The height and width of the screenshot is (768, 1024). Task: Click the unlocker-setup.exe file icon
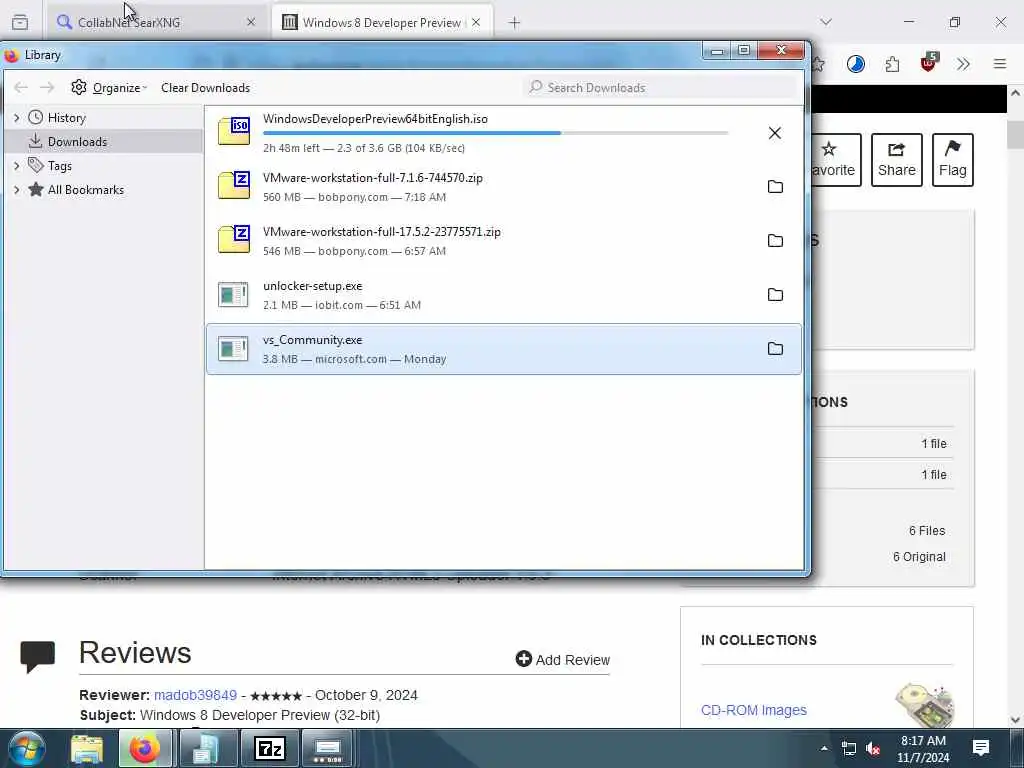(233, 295)
